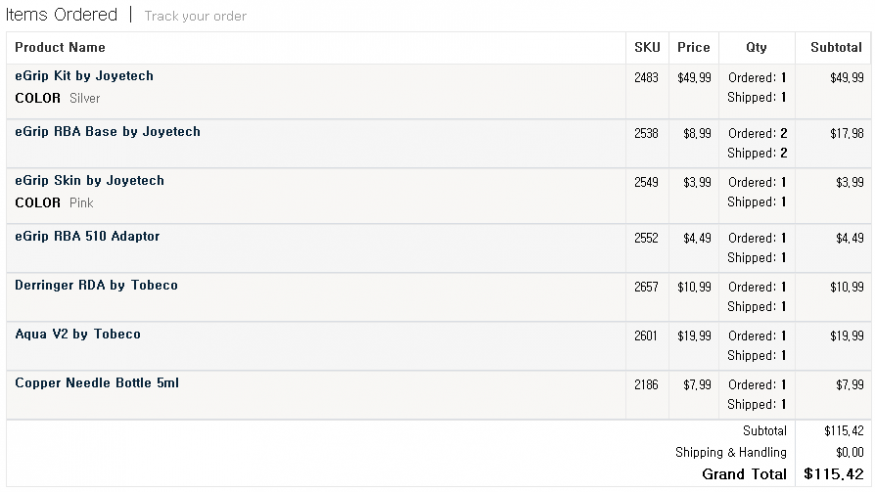Open eGrip RBA Base by Joyetech product
The width and height of the screenshot is (875, 492).
(108, 132)
